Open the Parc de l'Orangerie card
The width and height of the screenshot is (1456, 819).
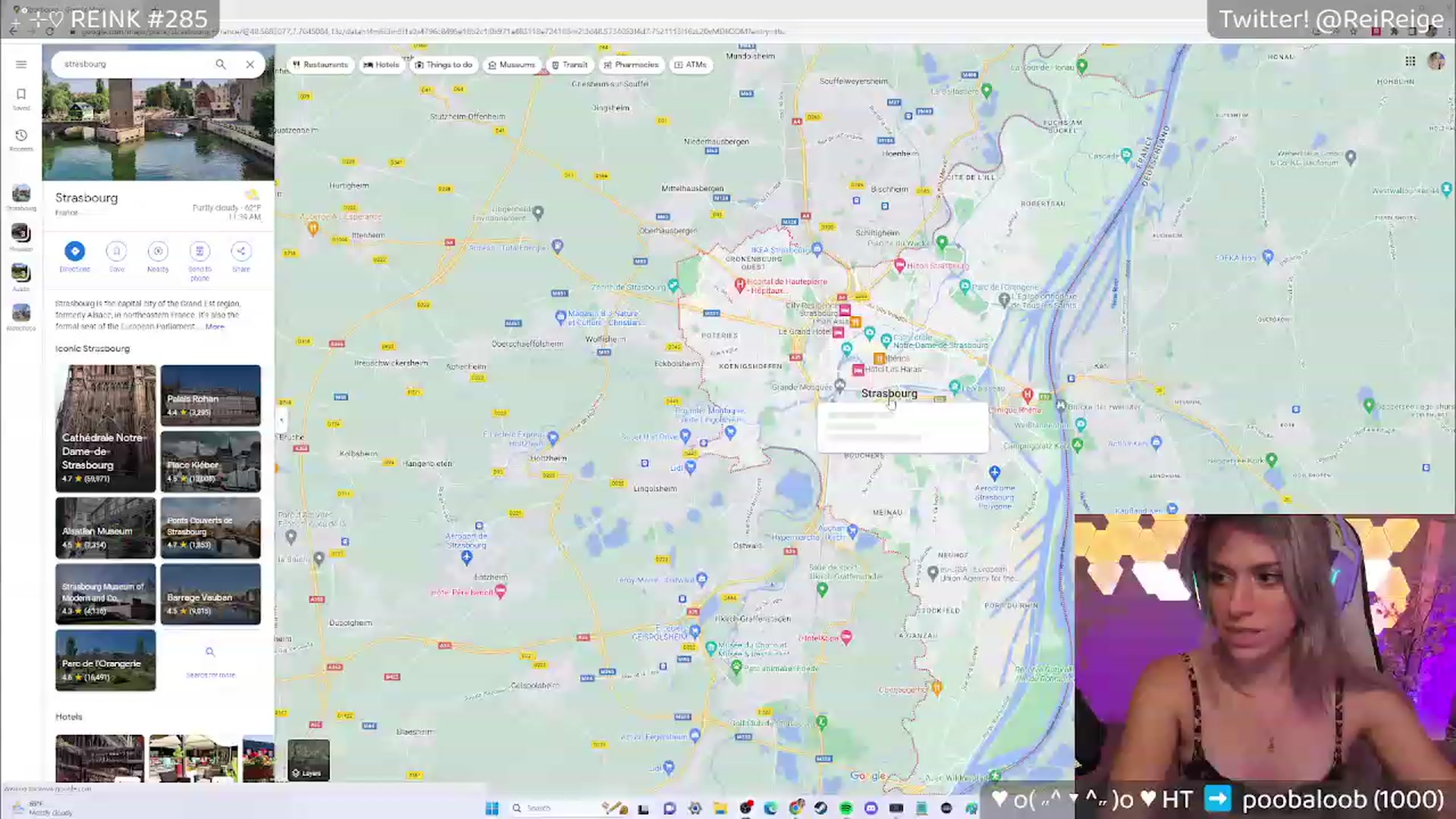tap(105, 661)
